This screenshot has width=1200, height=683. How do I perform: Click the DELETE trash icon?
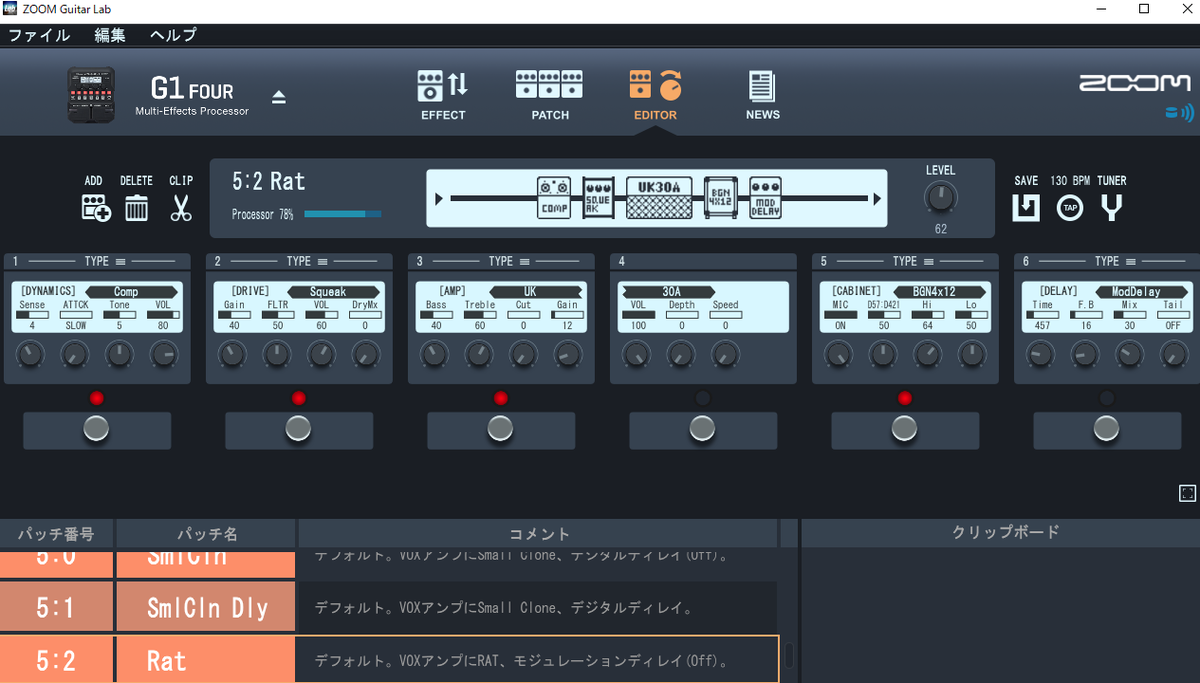136,208
